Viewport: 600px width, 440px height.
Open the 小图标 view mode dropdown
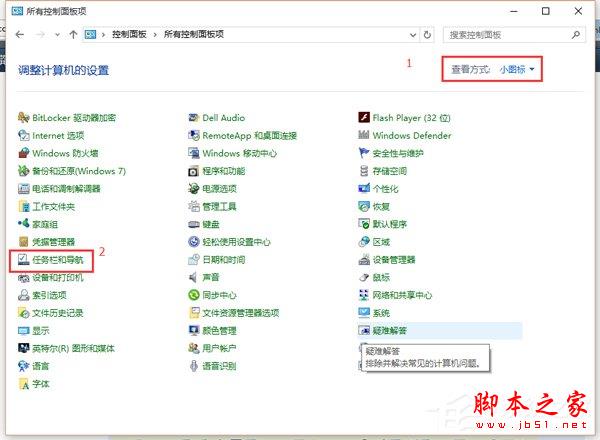point(517,69)
